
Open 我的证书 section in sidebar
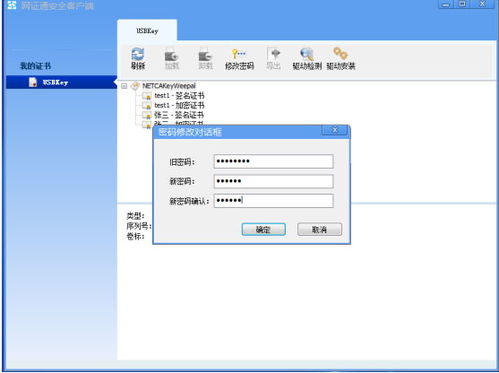click(x=36, y=66)
